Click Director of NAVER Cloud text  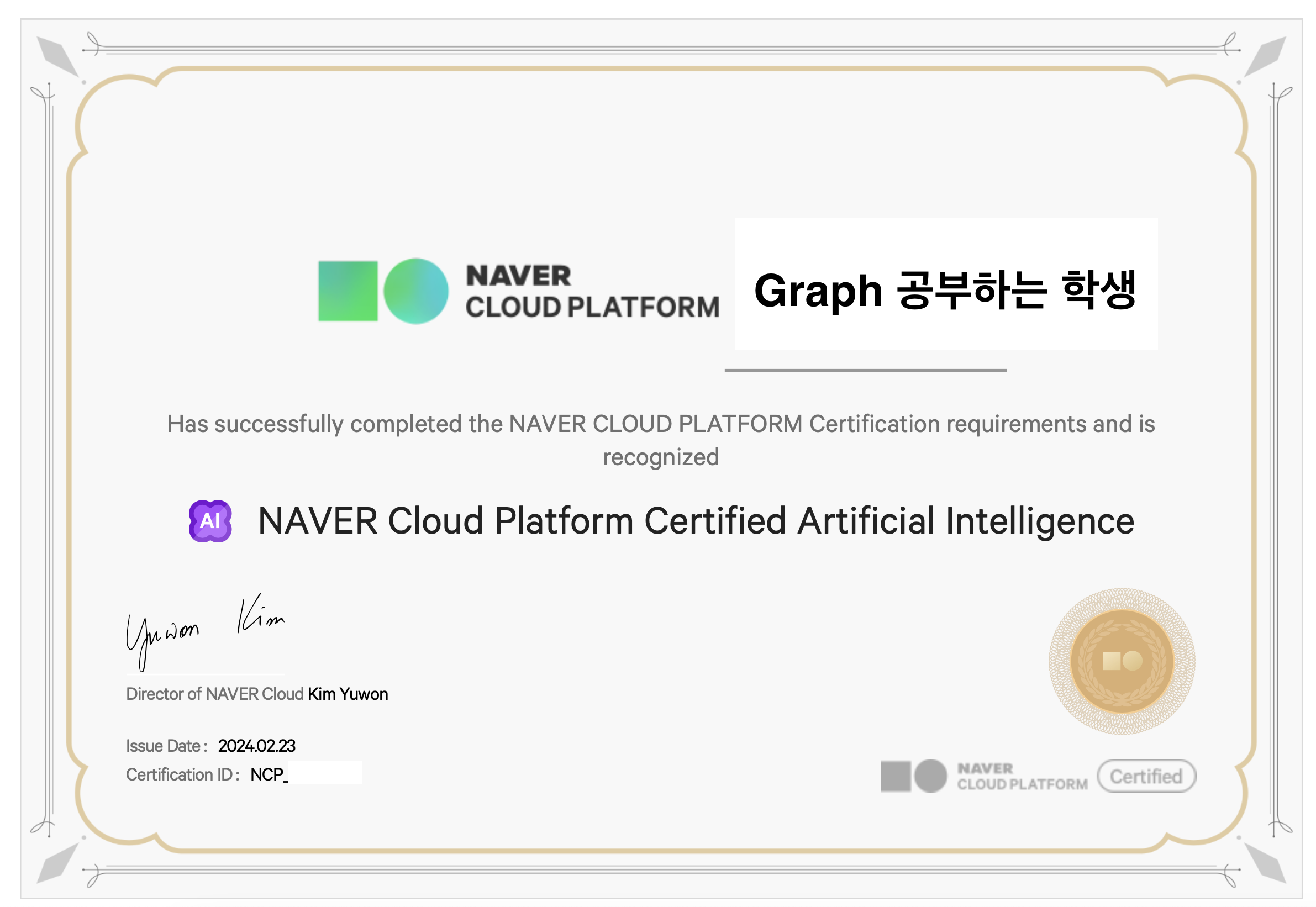pos(214,694)
